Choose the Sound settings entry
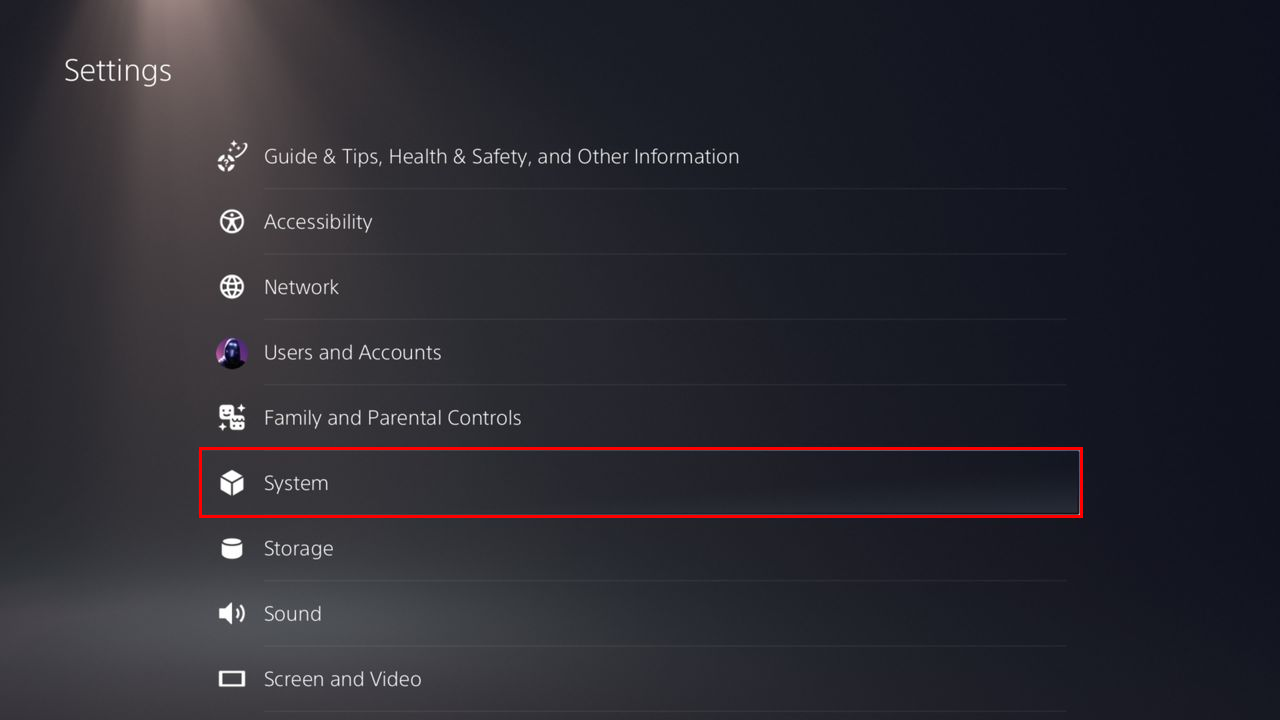 (292, 614)
